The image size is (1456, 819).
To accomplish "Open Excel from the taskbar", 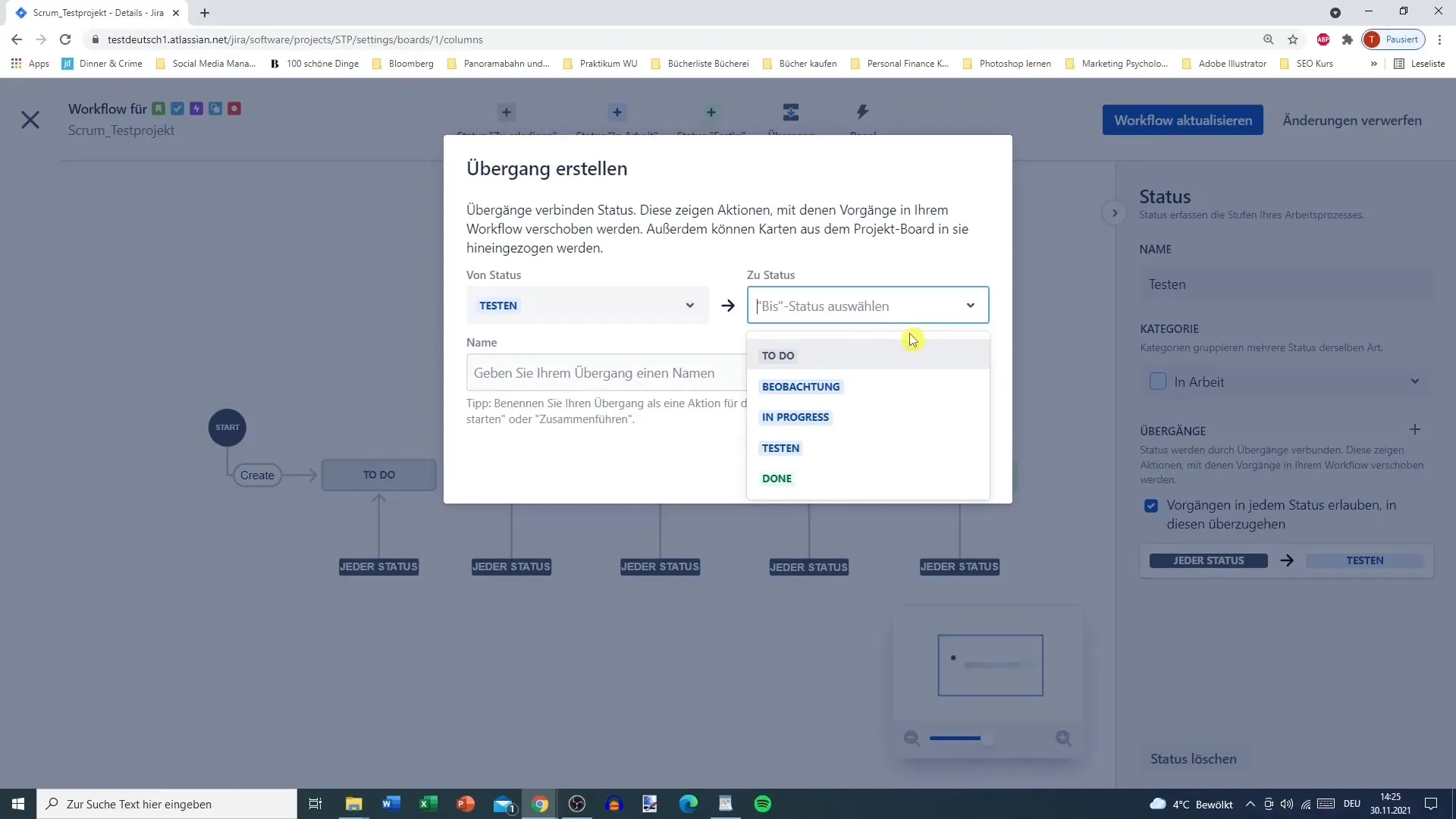I will point(428,804).
